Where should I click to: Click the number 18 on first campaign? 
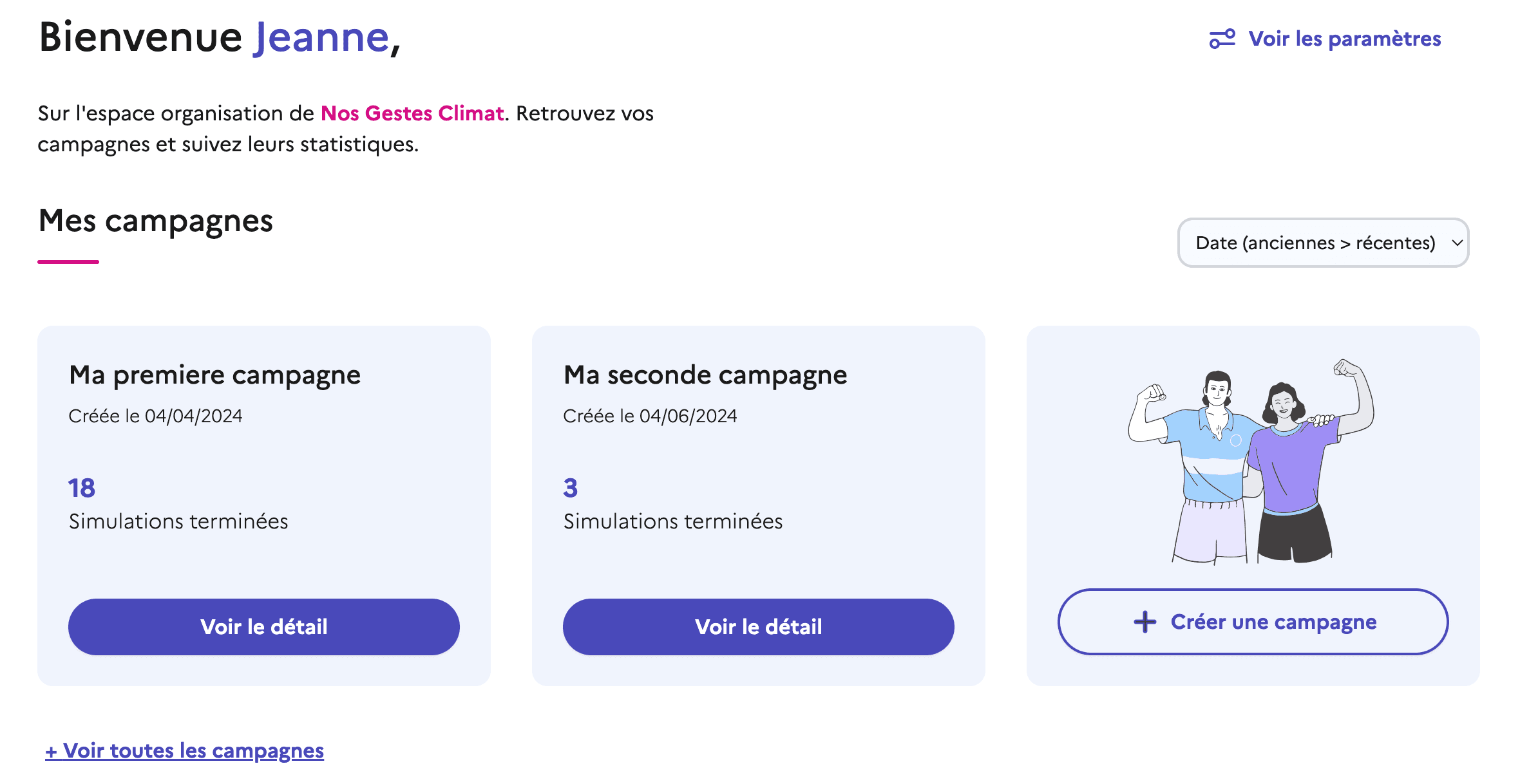coord(81,489)
